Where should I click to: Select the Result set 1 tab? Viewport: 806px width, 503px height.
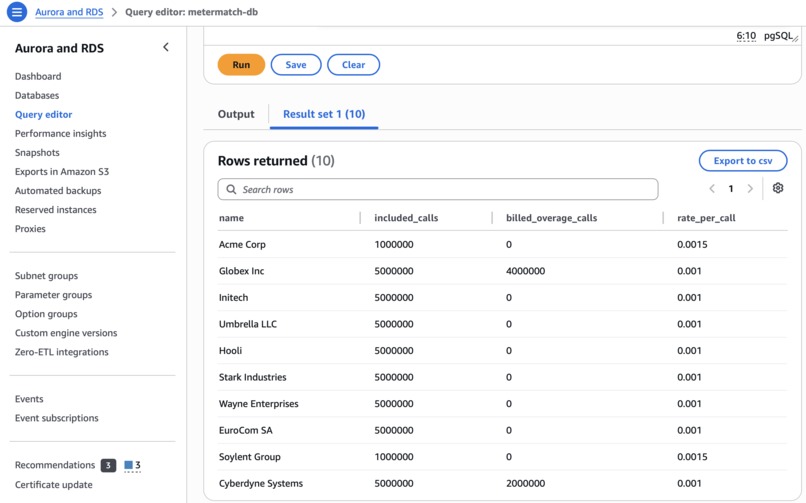324,114
